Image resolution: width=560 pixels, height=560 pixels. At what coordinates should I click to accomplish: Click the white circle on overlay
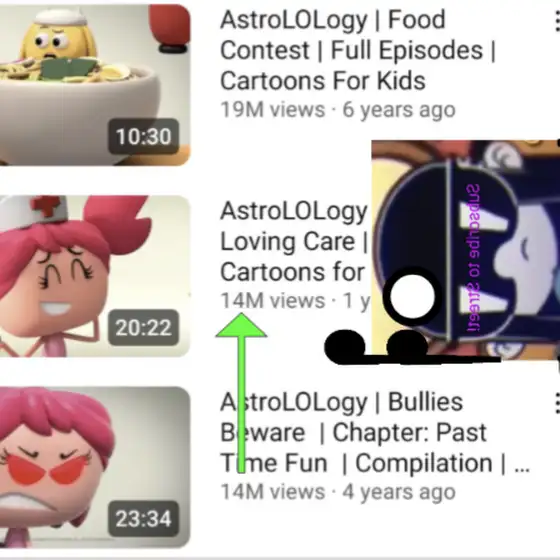tap(412, 296)
